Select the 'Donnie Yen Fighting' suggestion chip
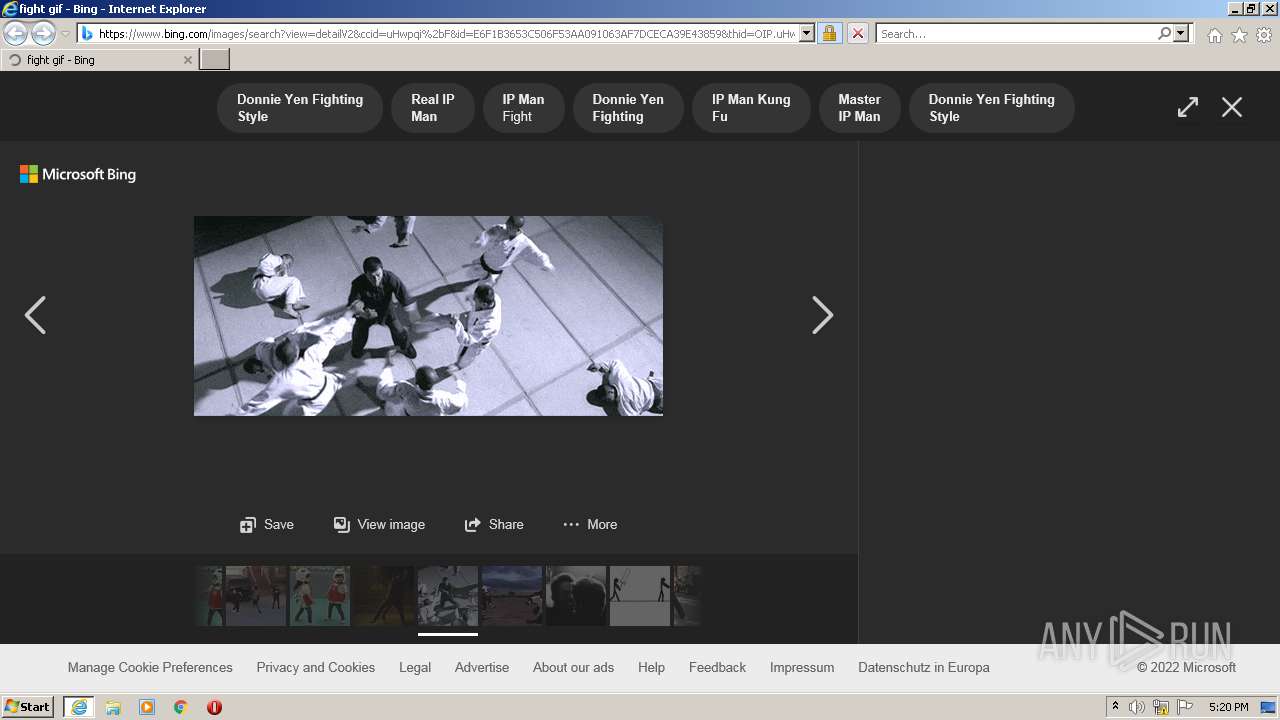Image resolution: width=1280 pixels, height=720 pixels. pyautogui.click(x=628, y=108)
